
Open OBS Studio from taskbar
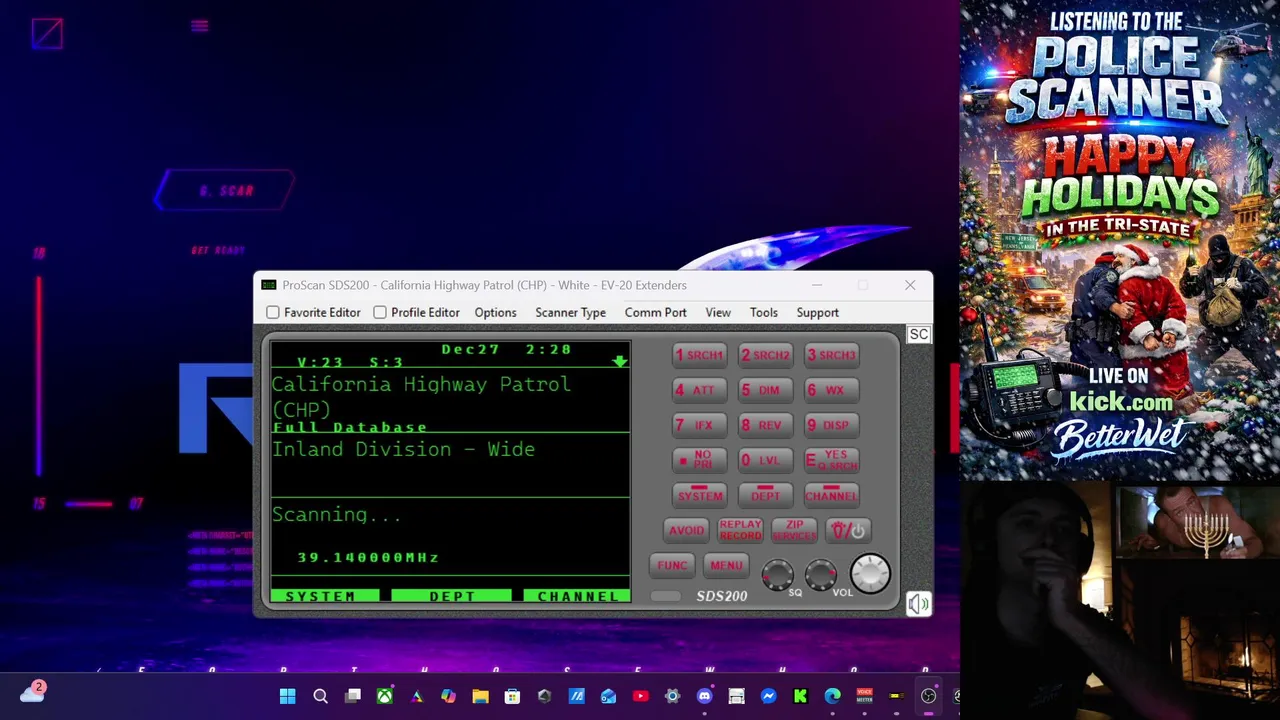point(928,696)
